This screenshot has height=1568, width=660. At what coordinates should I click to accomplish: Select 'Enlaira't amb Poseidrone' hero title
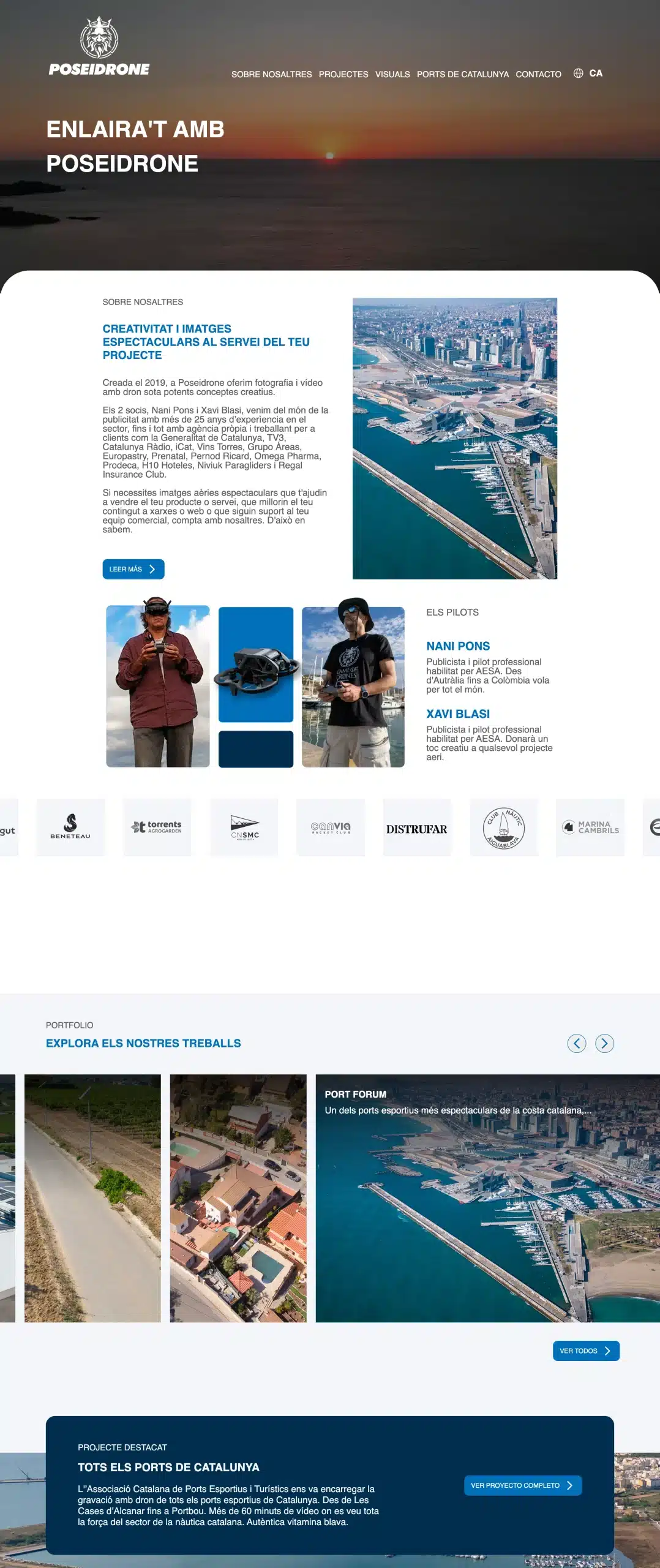click(135, 146)
